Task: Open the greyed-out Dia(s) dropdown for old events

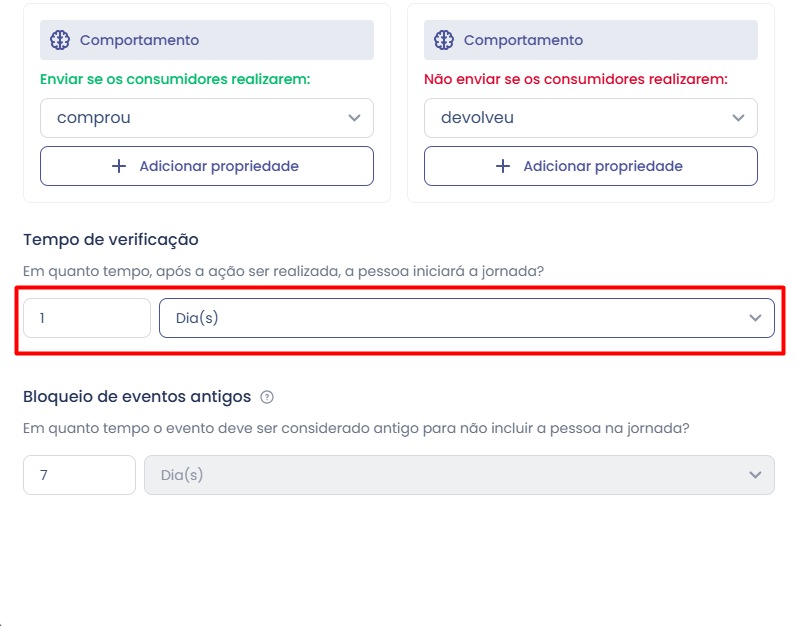Action: click(459, 475)
